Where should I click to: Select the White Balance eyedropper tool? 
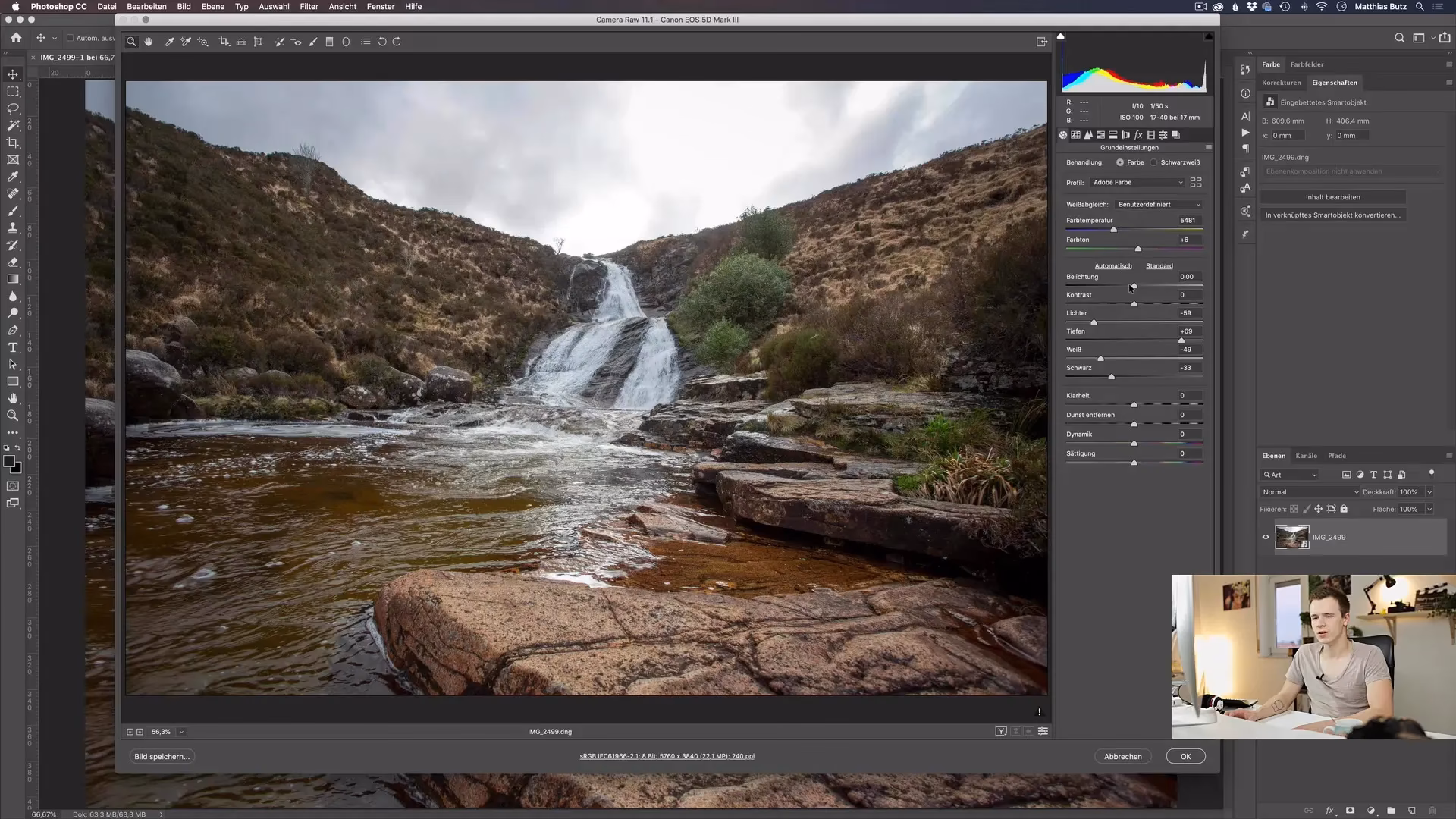point(169,42)
